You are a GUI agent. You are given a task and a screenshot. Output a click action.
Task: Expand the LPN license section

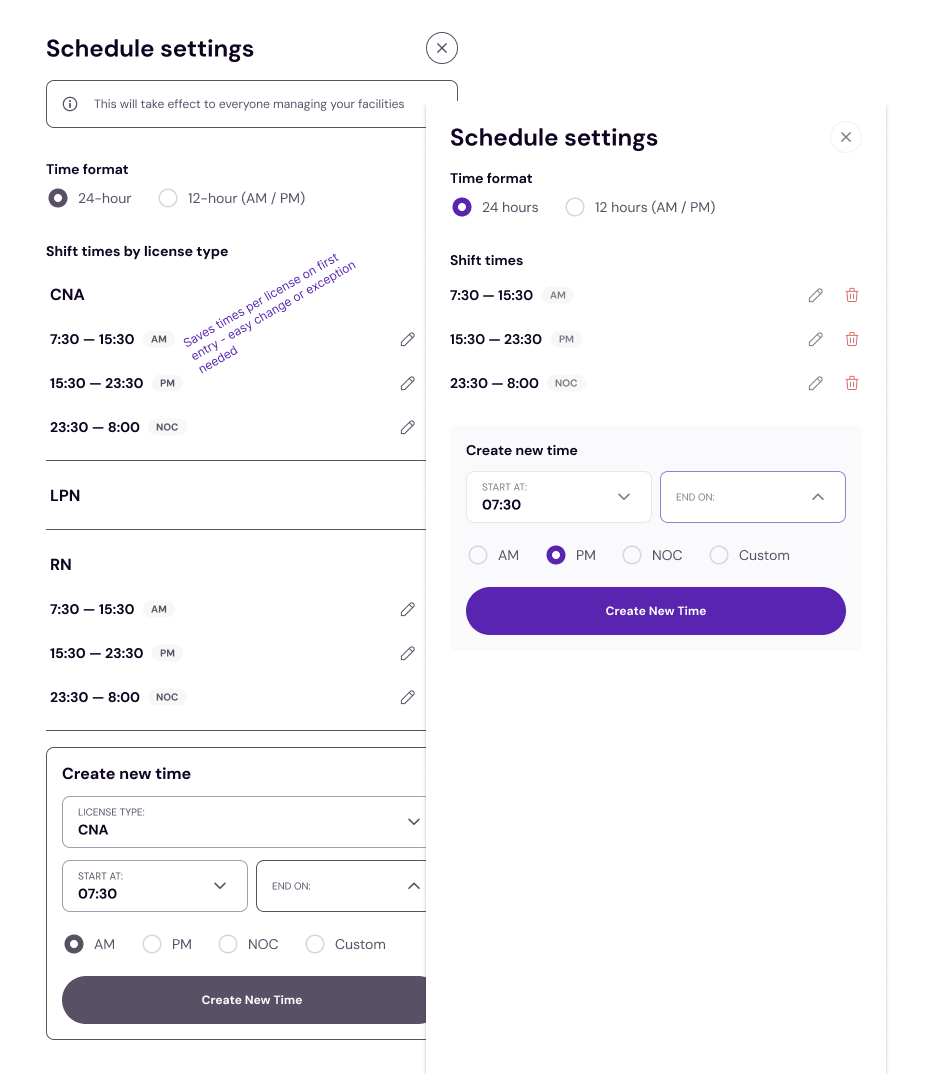65,496
